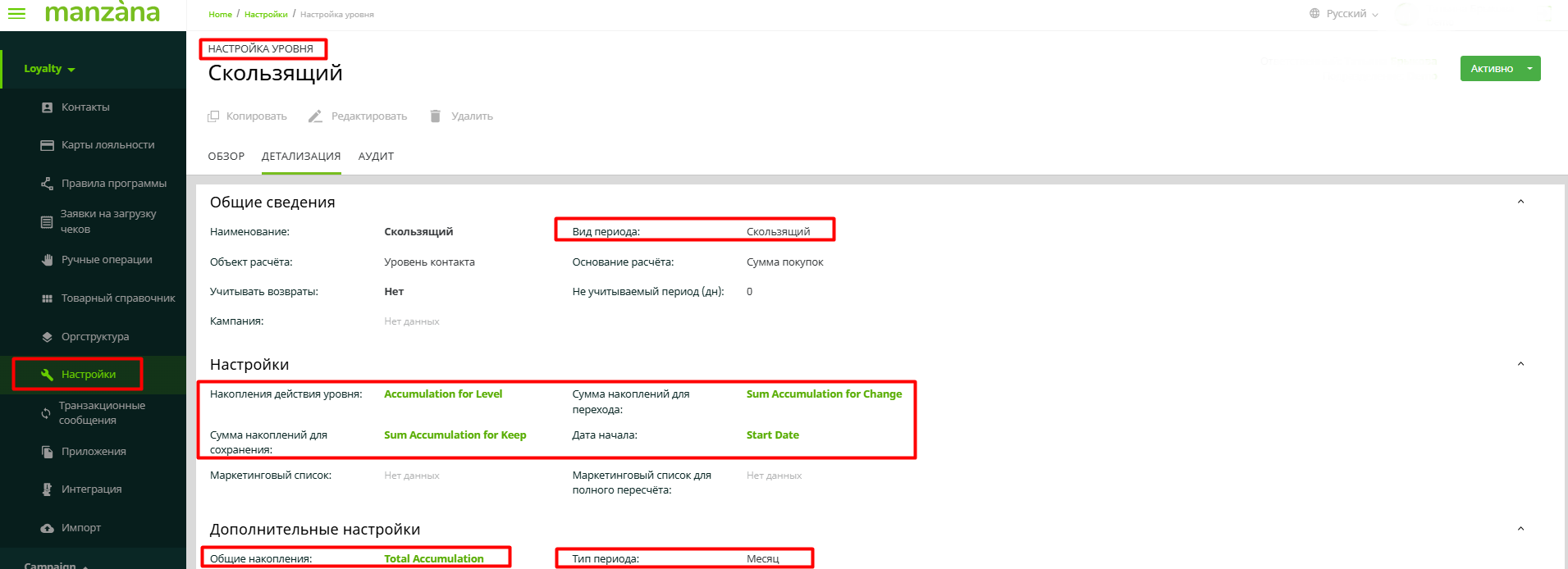Switch to the ОБЗОР tab

tap(226, 156)
